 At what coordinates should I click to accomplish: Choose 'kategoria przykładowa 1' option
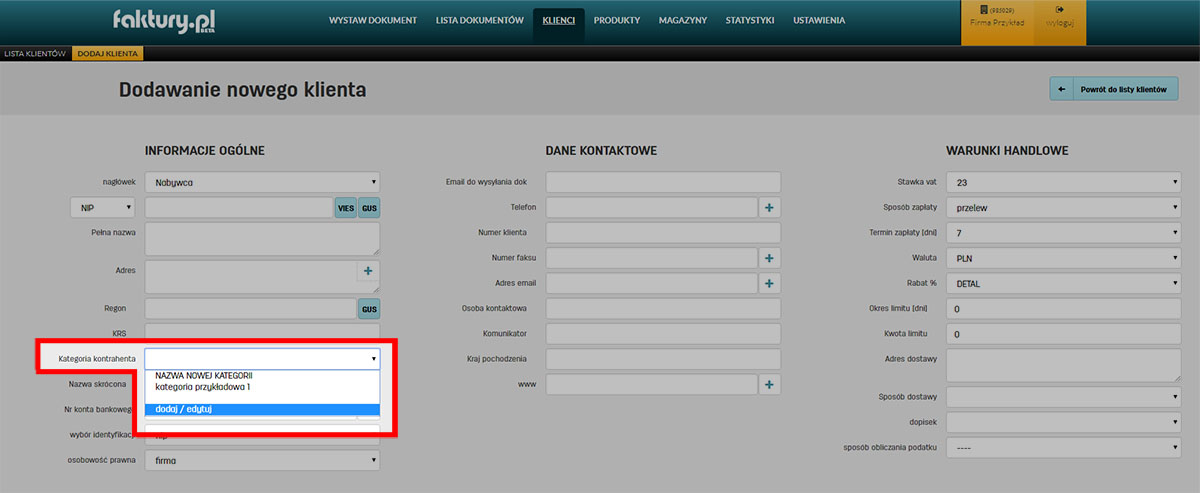[203, 386]
